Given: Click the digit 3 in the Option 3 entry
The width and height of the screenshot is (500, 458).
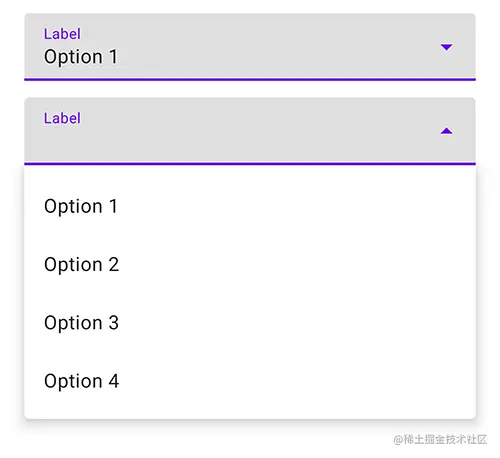Looking at the screenshot, I should coord(114,323).
